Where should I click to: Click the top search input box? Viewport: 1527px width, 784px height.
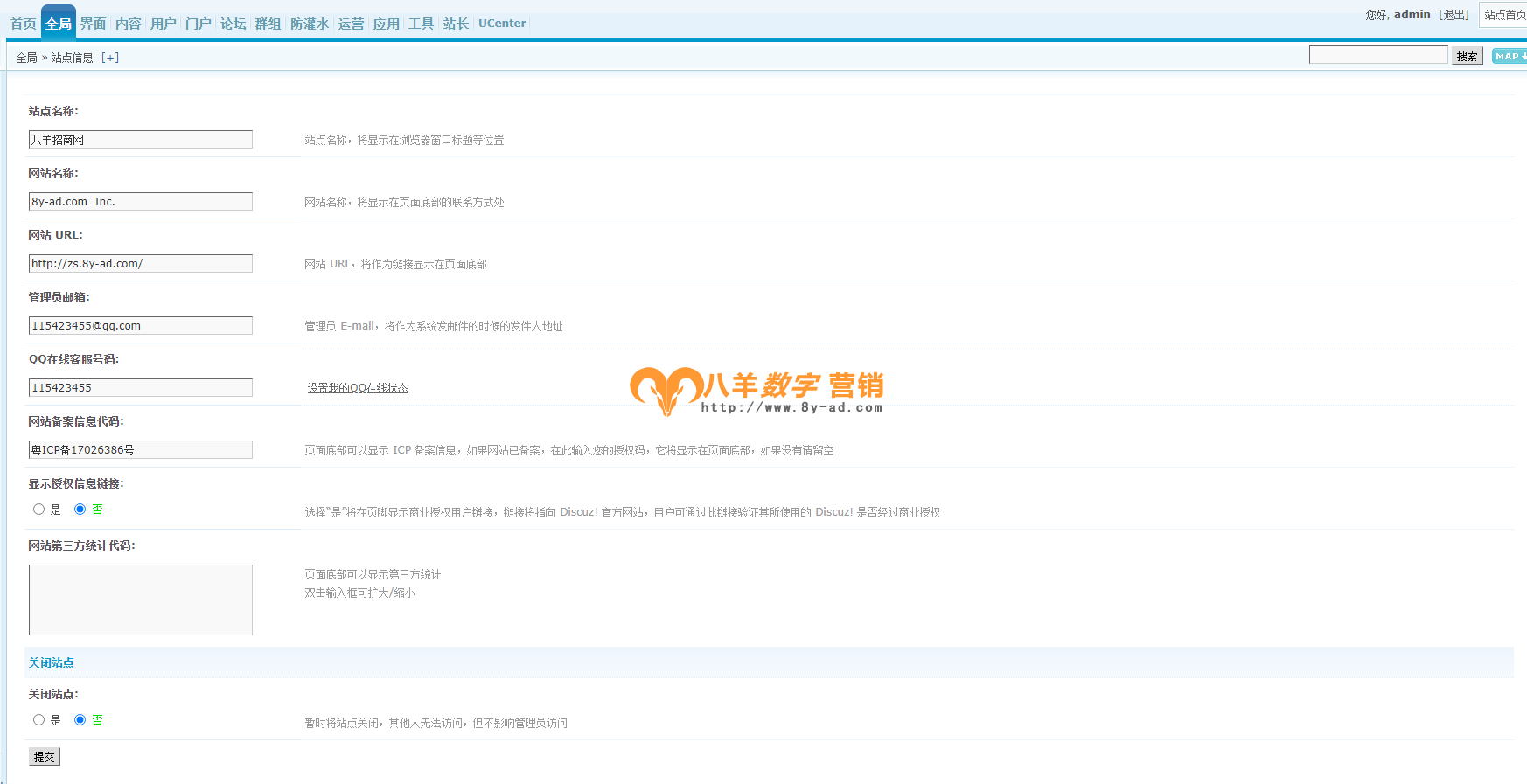point(1378,55)
